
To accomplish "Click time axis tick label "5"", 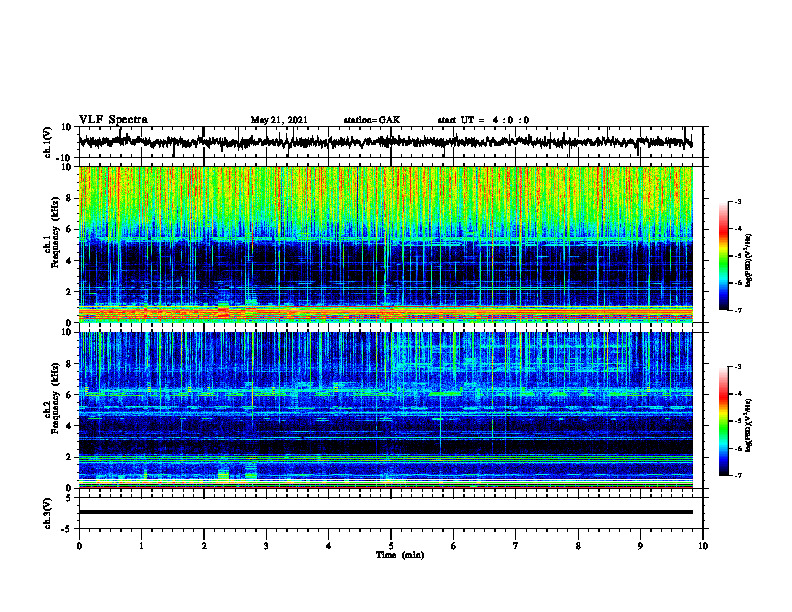I will tap(391, 546).
